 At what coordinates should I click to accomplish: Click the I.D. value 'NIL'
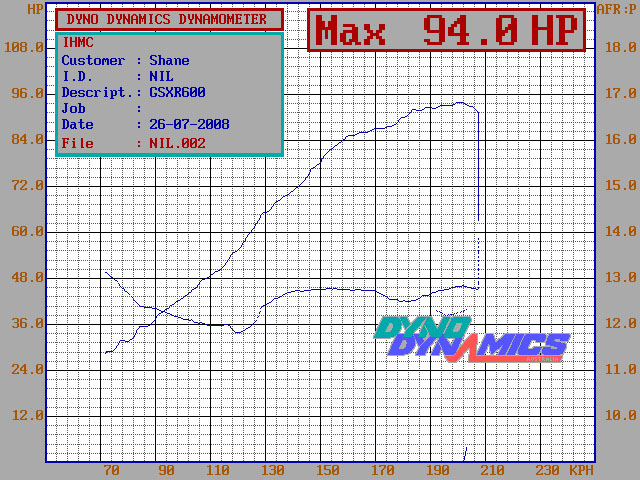click(x=161, y=76)
